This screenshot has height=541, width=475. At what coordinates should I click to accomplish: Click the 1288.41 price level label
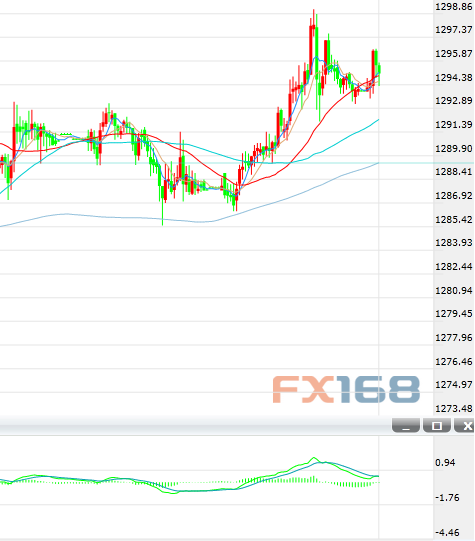coord(453,171)
